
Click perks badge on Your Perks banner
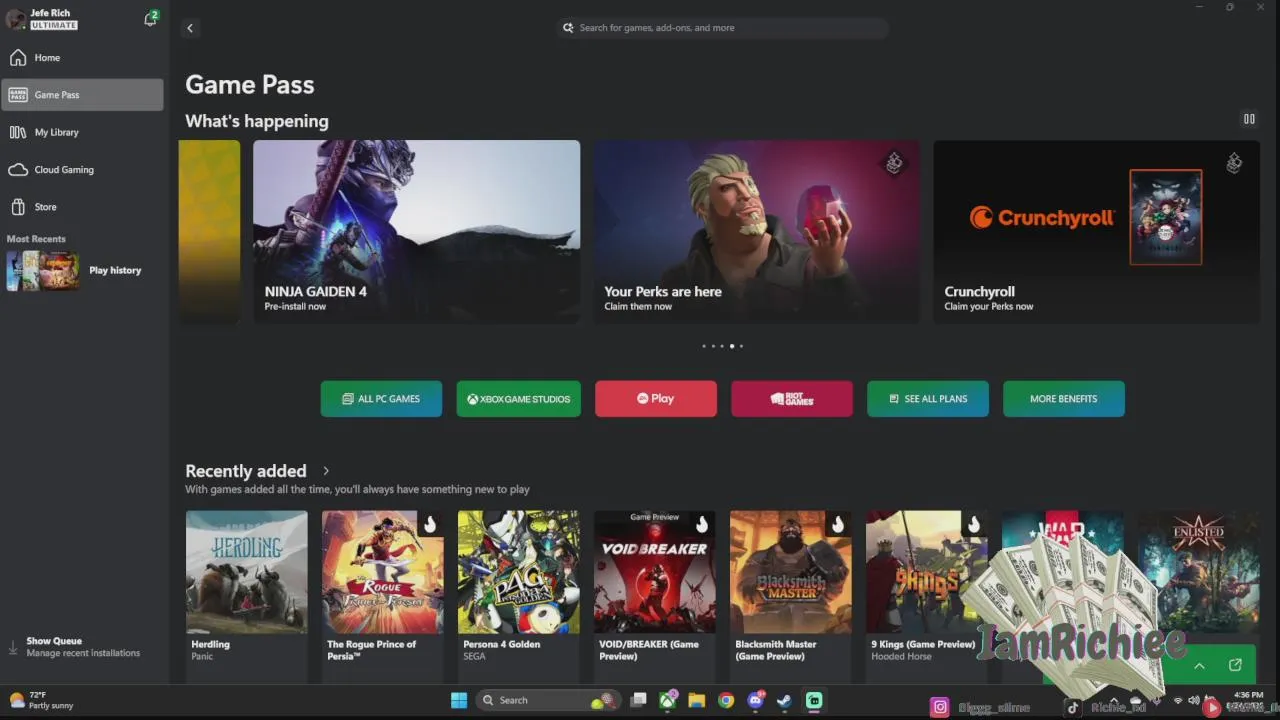tap(894, 163)
